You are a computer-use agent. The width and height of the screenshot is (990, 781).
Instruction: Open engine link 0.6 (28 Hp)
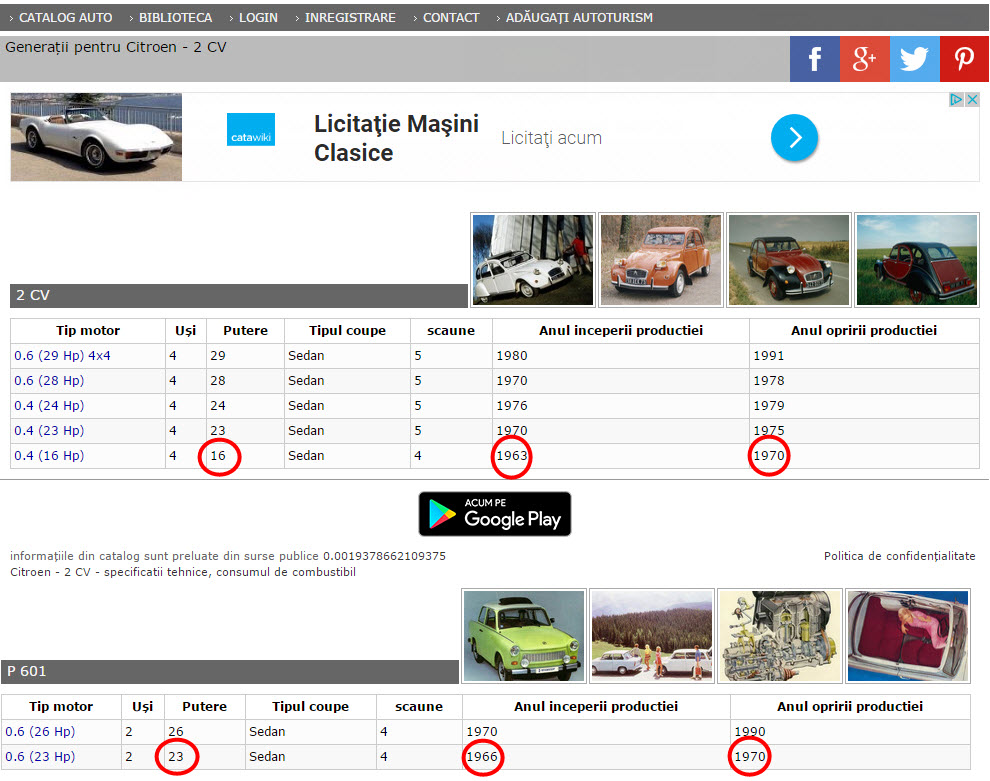tap(49, 381)
